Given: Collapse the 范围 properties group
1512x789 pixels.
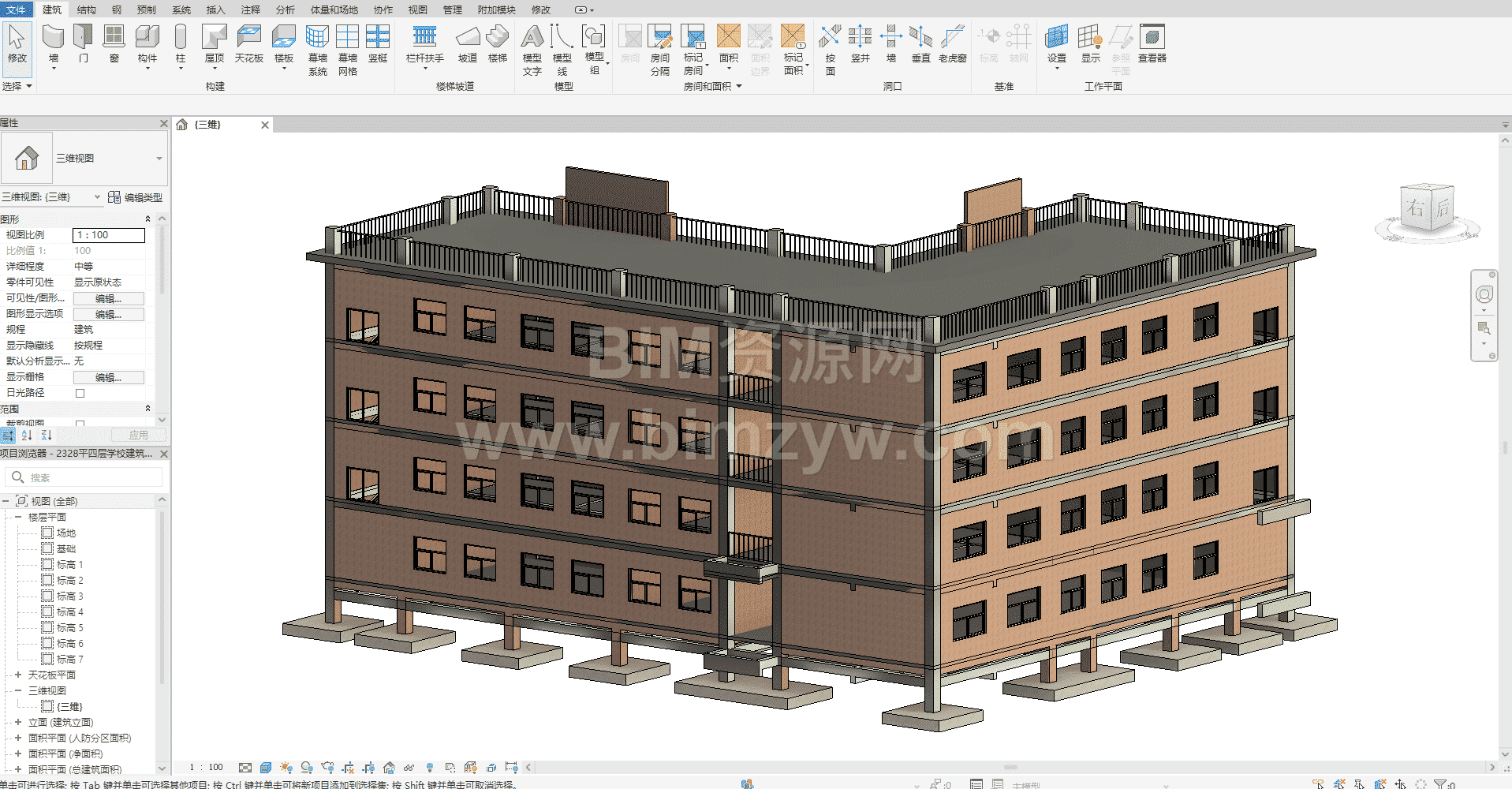Looking at the screenshot, I should [x=147, y=409].
